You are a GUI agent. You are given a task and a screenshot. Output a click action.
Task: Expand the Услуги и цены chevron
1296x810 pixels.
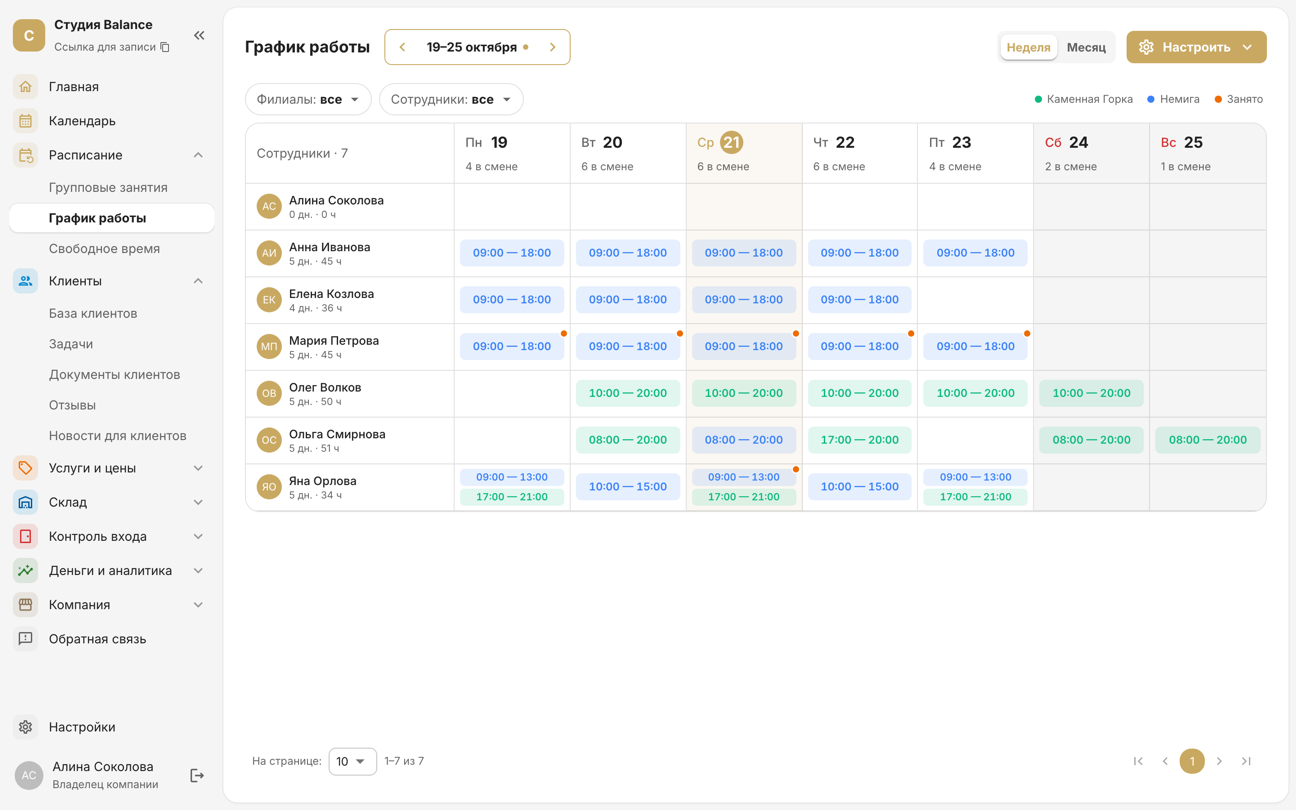click(198, 468)
